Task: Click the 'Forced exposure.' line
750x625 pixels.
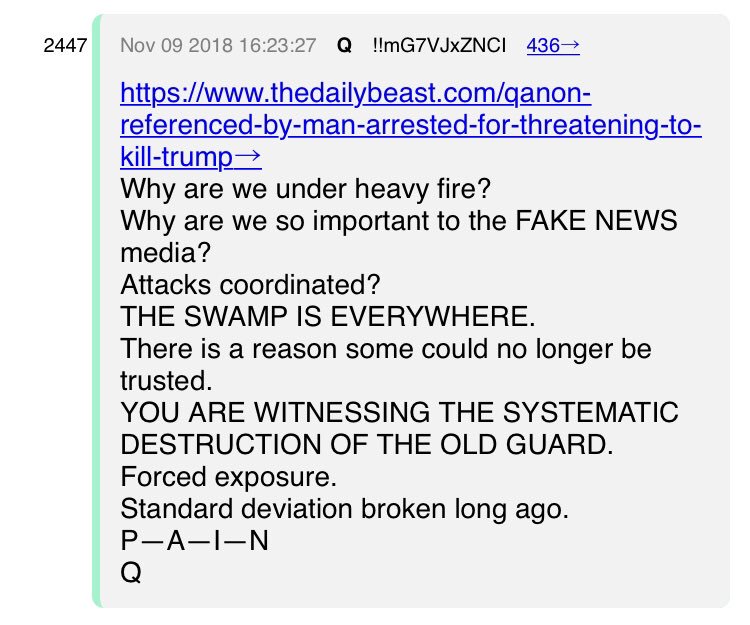Action: pyautogui.click(x=229, y=477)
